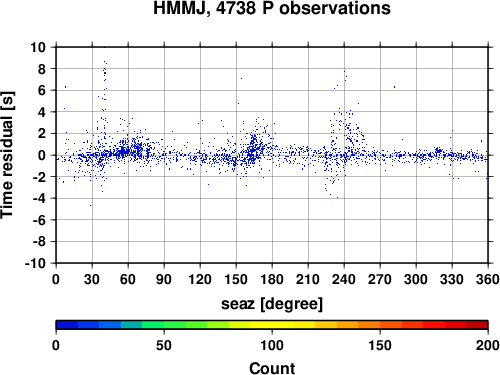Click the -10 tick label on the y-axis
Viewport: 500px width, 375px height.
tap(35, 263)
